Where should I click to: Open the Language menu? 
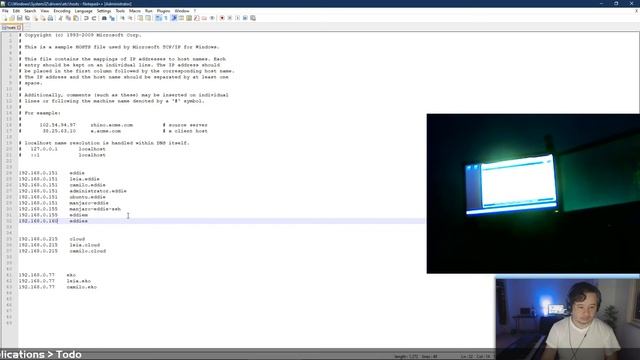(84, 11)
